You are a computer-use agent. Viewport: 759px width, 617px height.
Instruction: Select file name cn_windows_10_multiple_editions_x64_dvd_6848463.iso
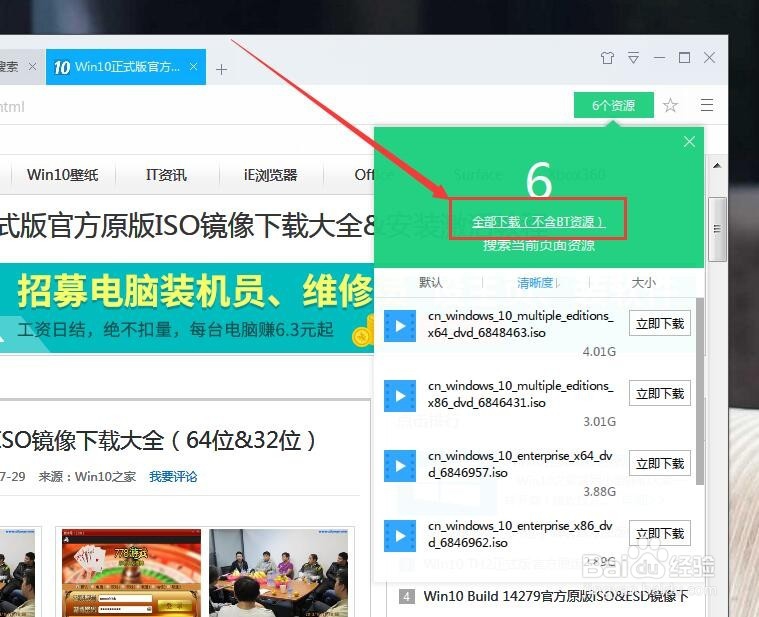tap(520, 324)
